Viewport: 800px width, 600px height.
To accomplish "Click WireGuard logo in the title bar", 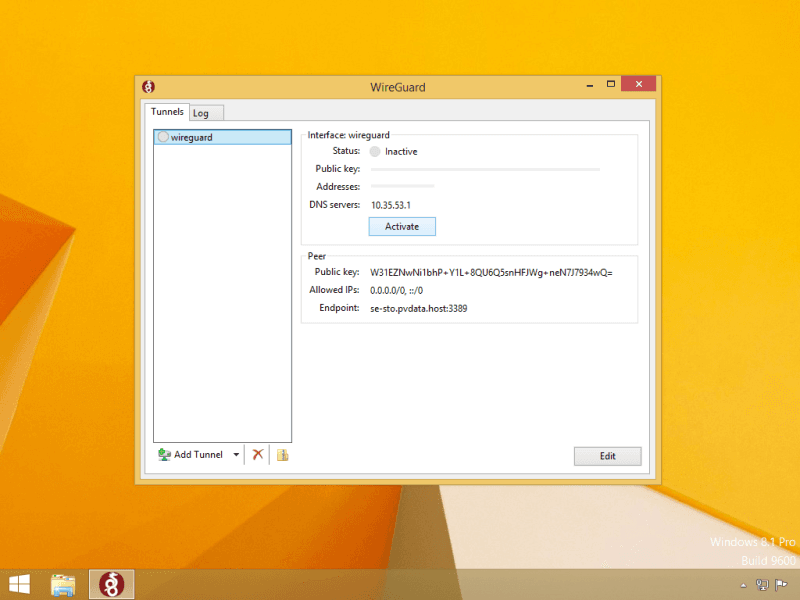I will pos(149,87).
